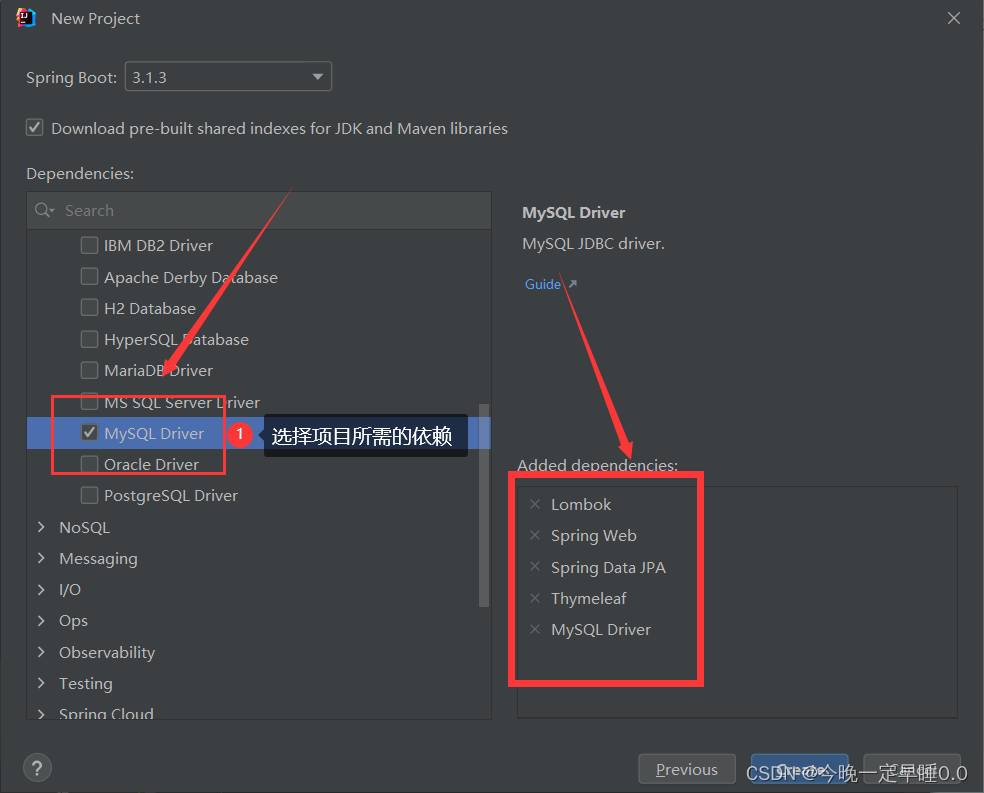Screen dimensions: 984x793
Task: Enable the H2 Database dependency
Action: (89, 307)
